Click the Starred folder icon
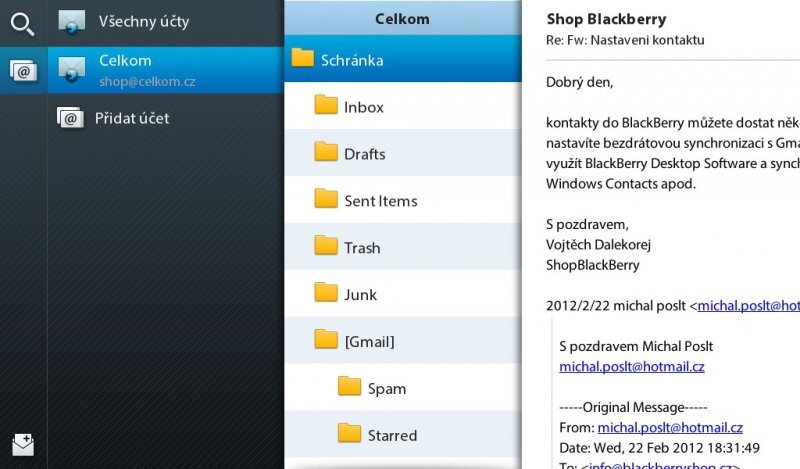This screenshot has width=800, height=469. (x=349, y=433)
